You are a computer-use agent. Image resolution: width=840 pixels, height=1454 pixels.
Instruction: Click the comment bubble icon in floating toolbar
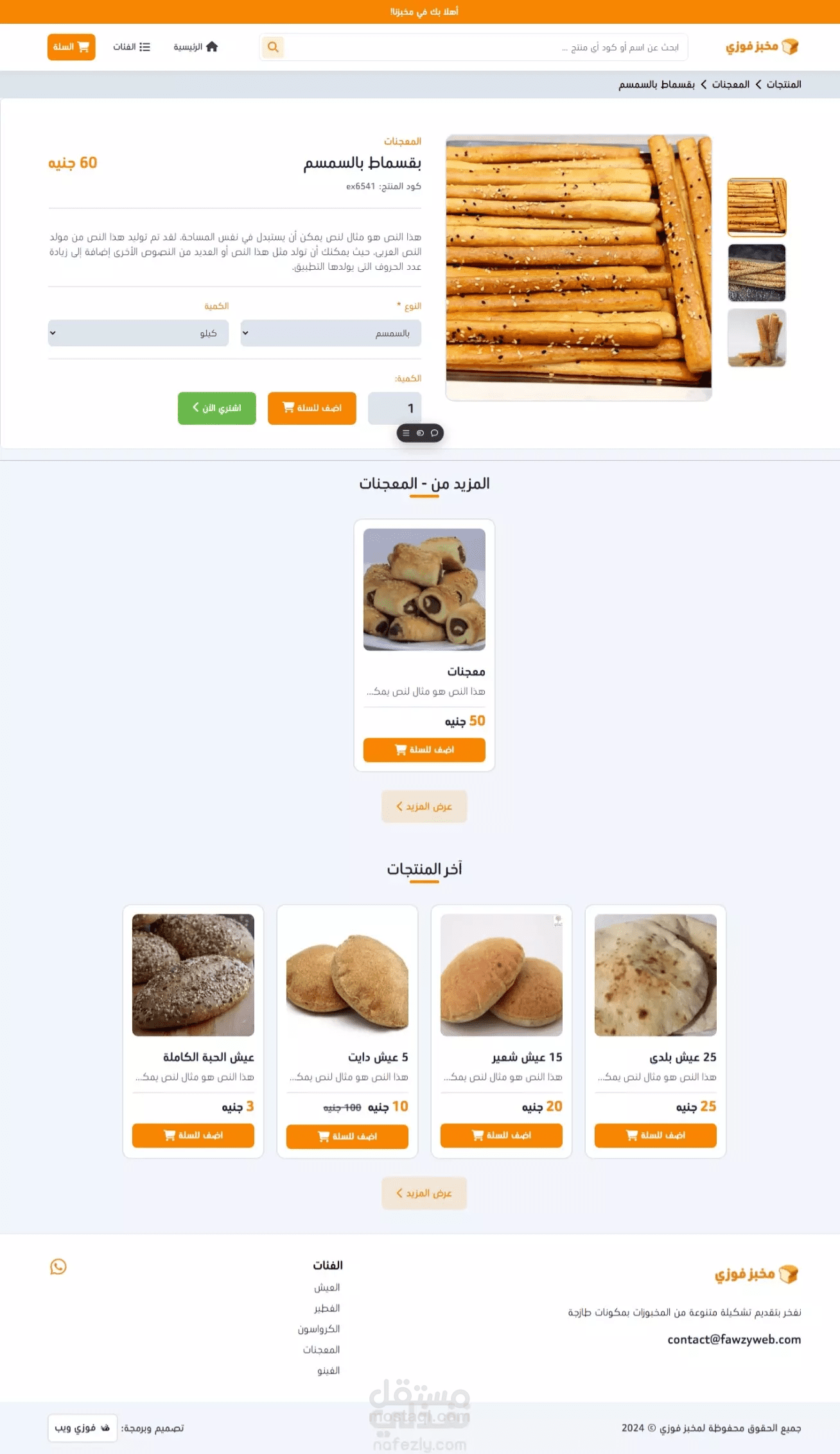tap(435, 433)
